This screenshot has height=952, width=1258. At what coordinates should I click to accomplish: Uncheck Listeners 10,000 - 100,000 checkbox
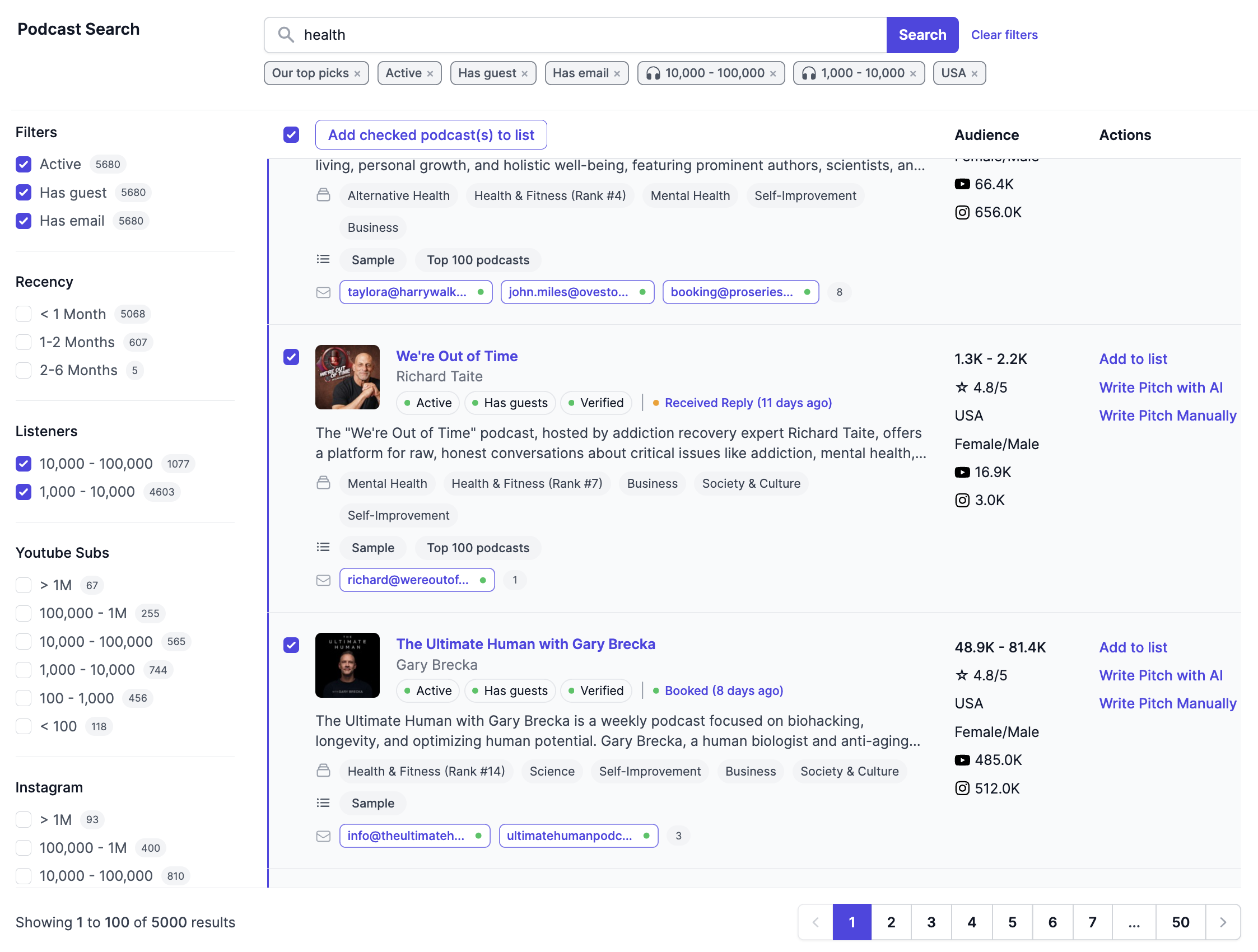point(24,464)
